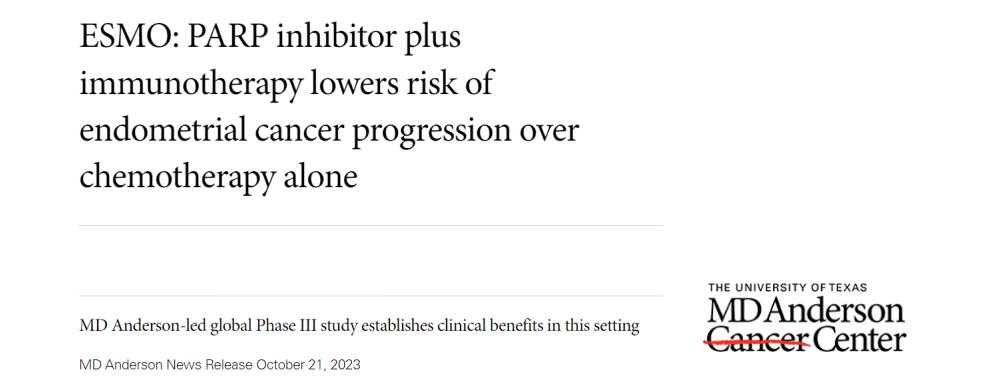Select "THE UNIVERSITY OF TEXAS" text in logo
991x388 pixels.
pyautogui.click(x=787, y=288)
